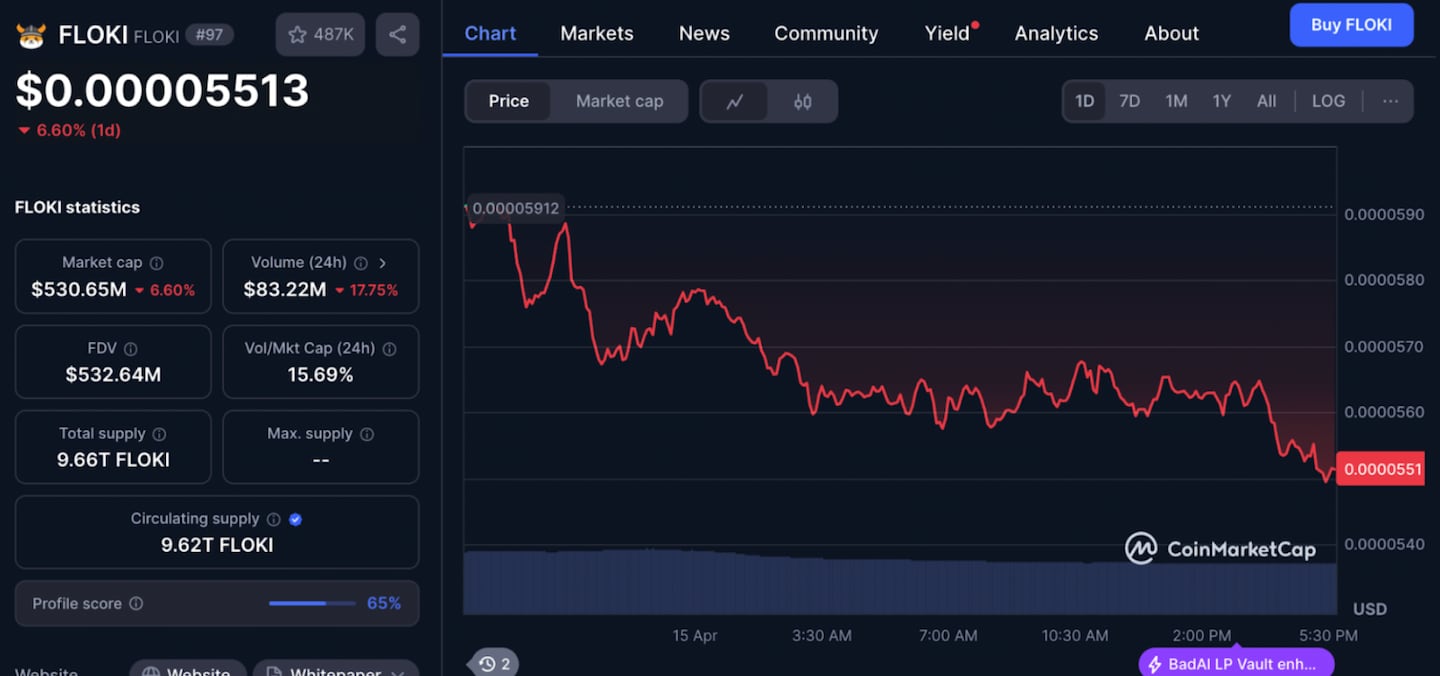The height and width of the screenshot is (676, 1440).
Task: Click the 0.00005912 open price label
Action: 514,209
